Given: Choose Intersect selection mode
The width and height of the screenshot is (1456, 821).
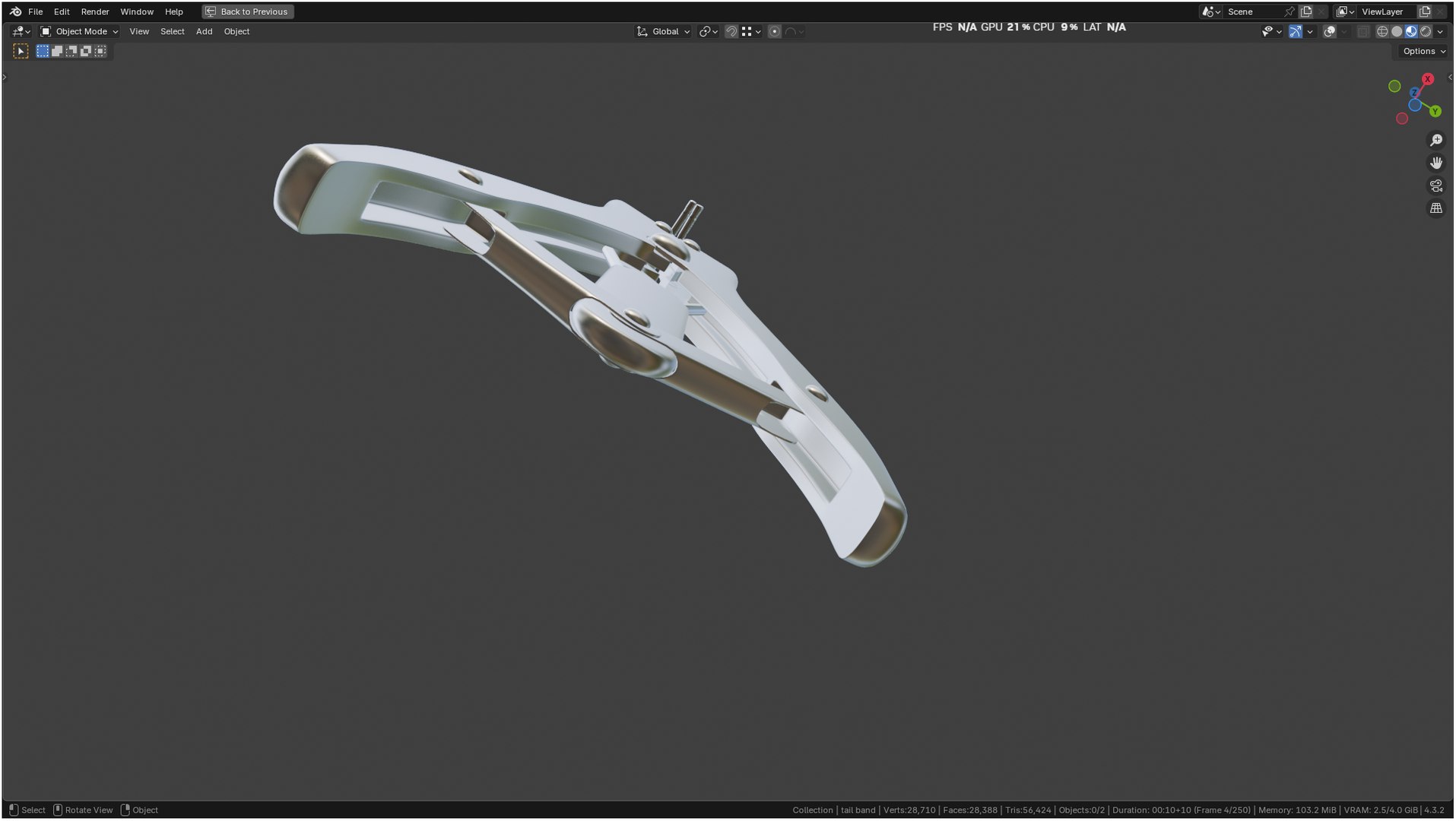Looking at the screenshot, I should 100,51.
